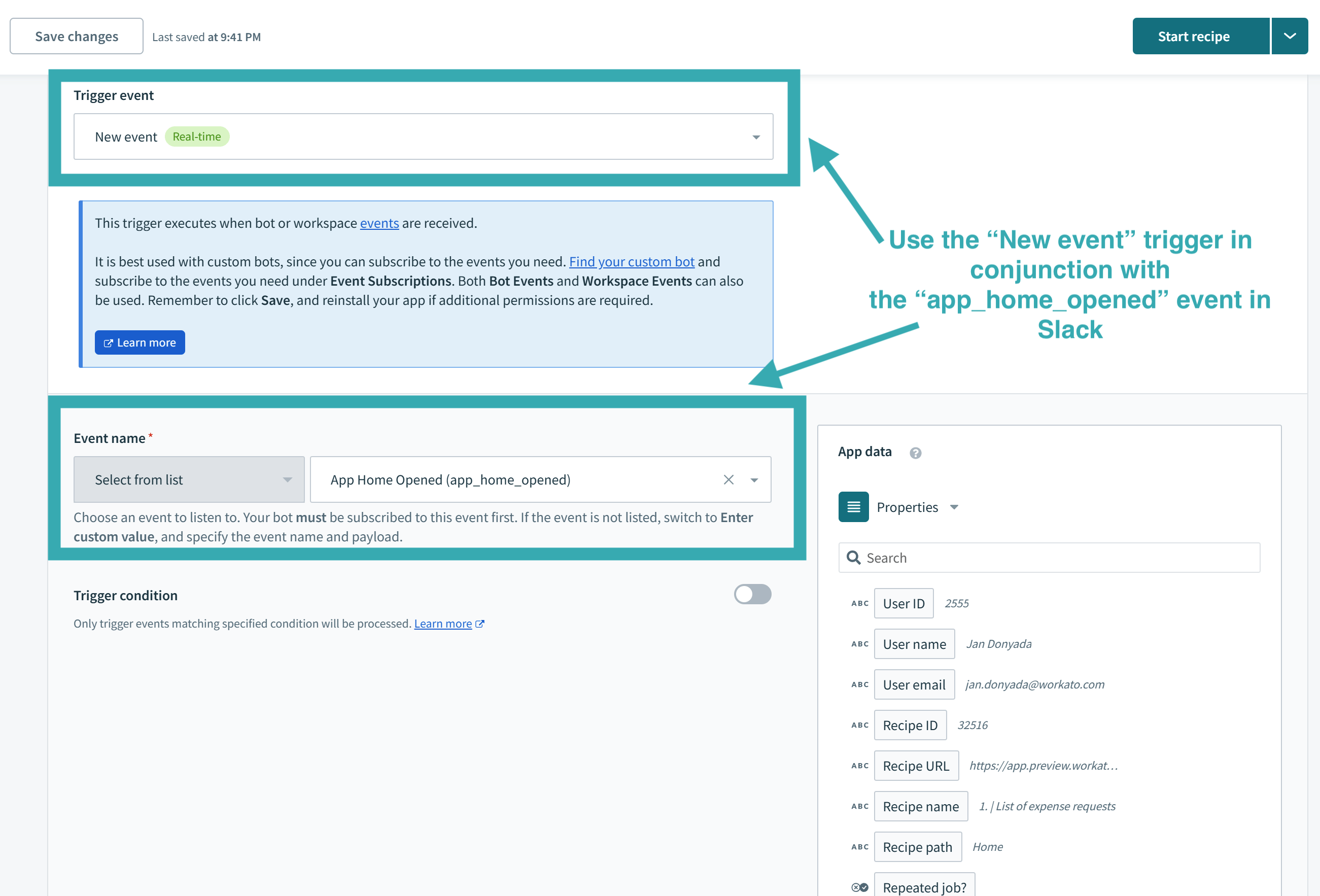The width and height of the screenshot is (1320, 896).
Task: Click the ABC type icon beside Recipe ID
Action: click(x=860, y=726)
